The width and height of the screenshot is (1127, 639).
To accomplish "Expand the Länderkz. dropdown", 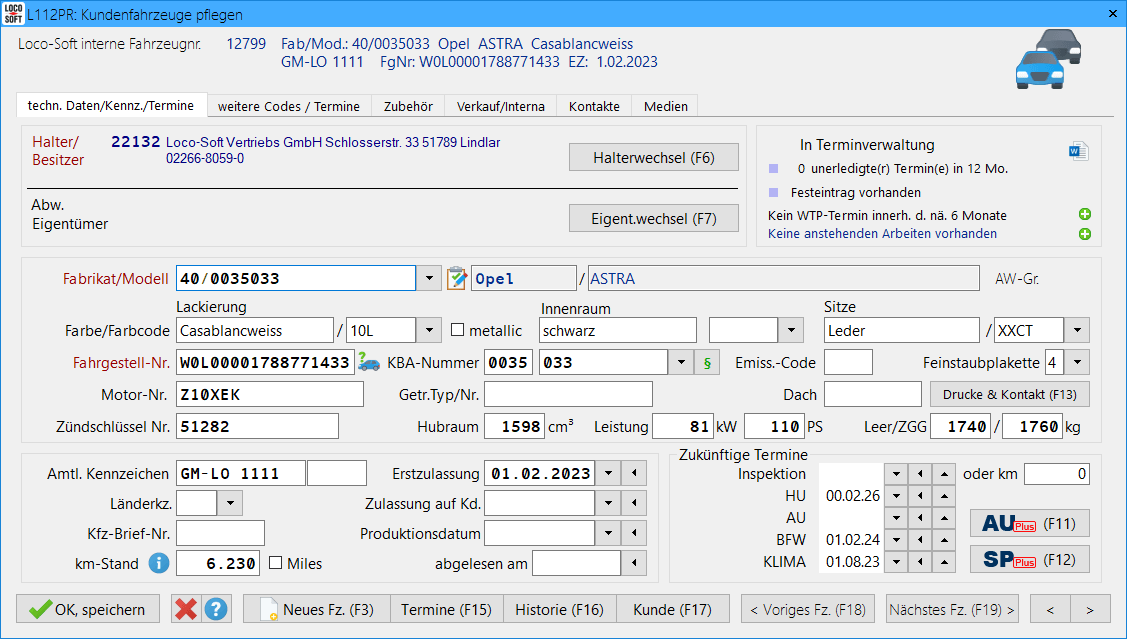I will 229,503.
